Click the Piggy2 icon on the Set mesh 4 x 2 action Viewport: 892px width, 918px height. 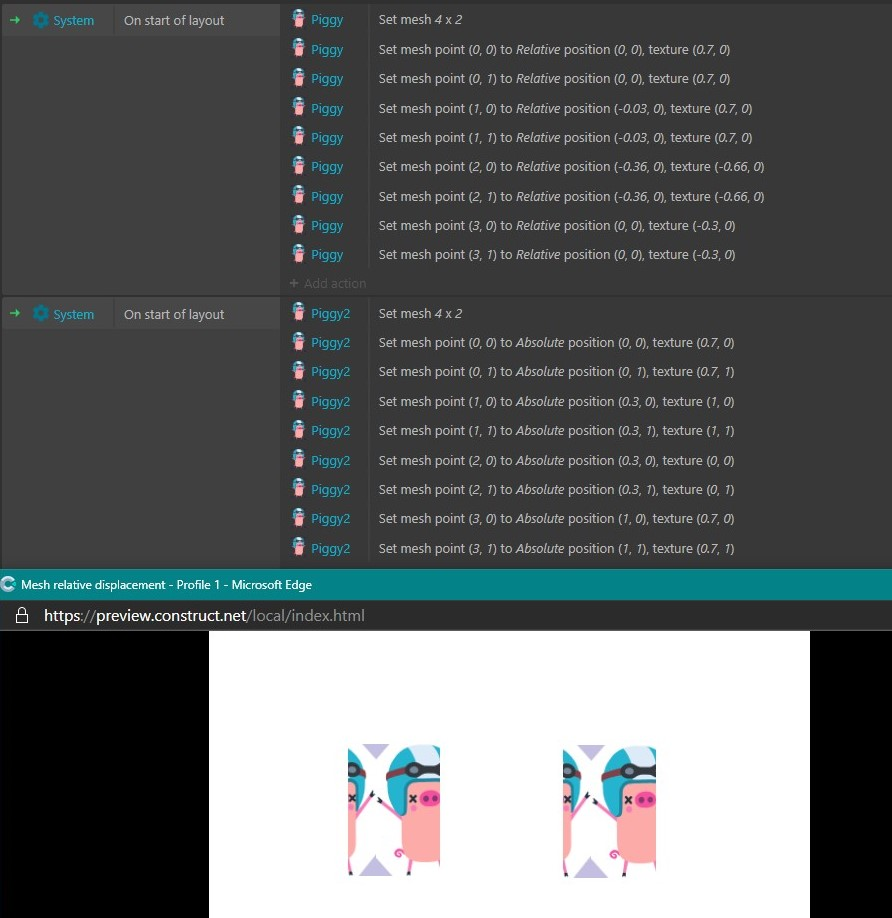click(299, 313)
